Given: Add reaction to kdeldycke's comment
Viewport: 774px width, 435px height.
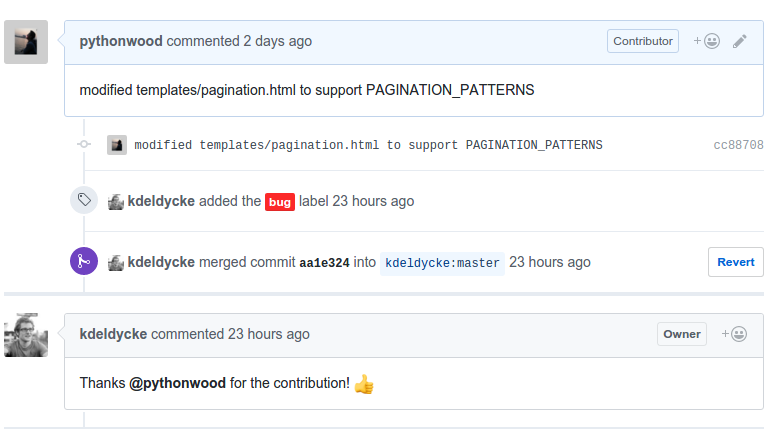Looking at the screenshot, I should coord(734,334).
